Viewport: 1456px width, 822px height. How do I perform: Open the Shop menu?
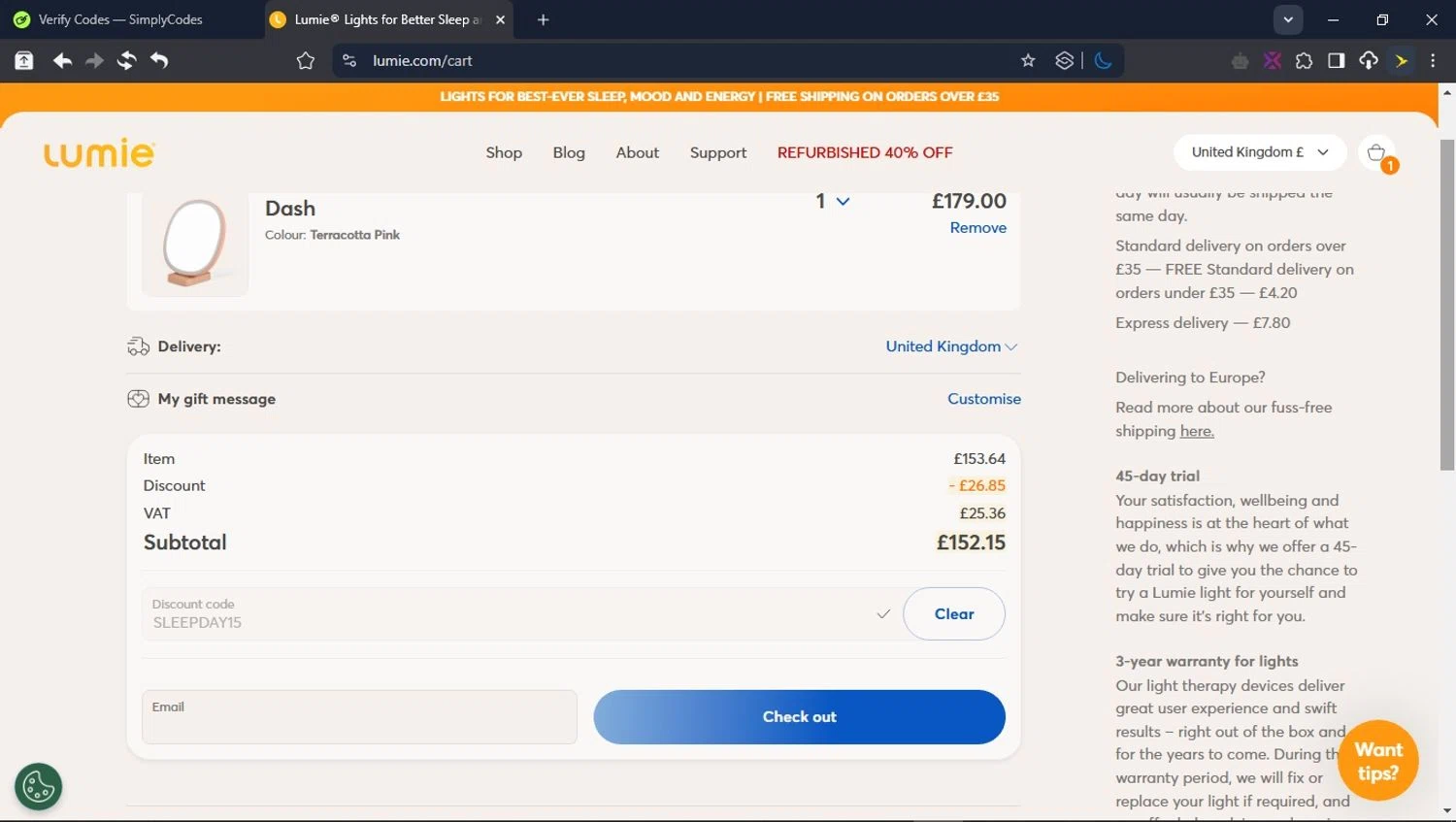(504, 152)
